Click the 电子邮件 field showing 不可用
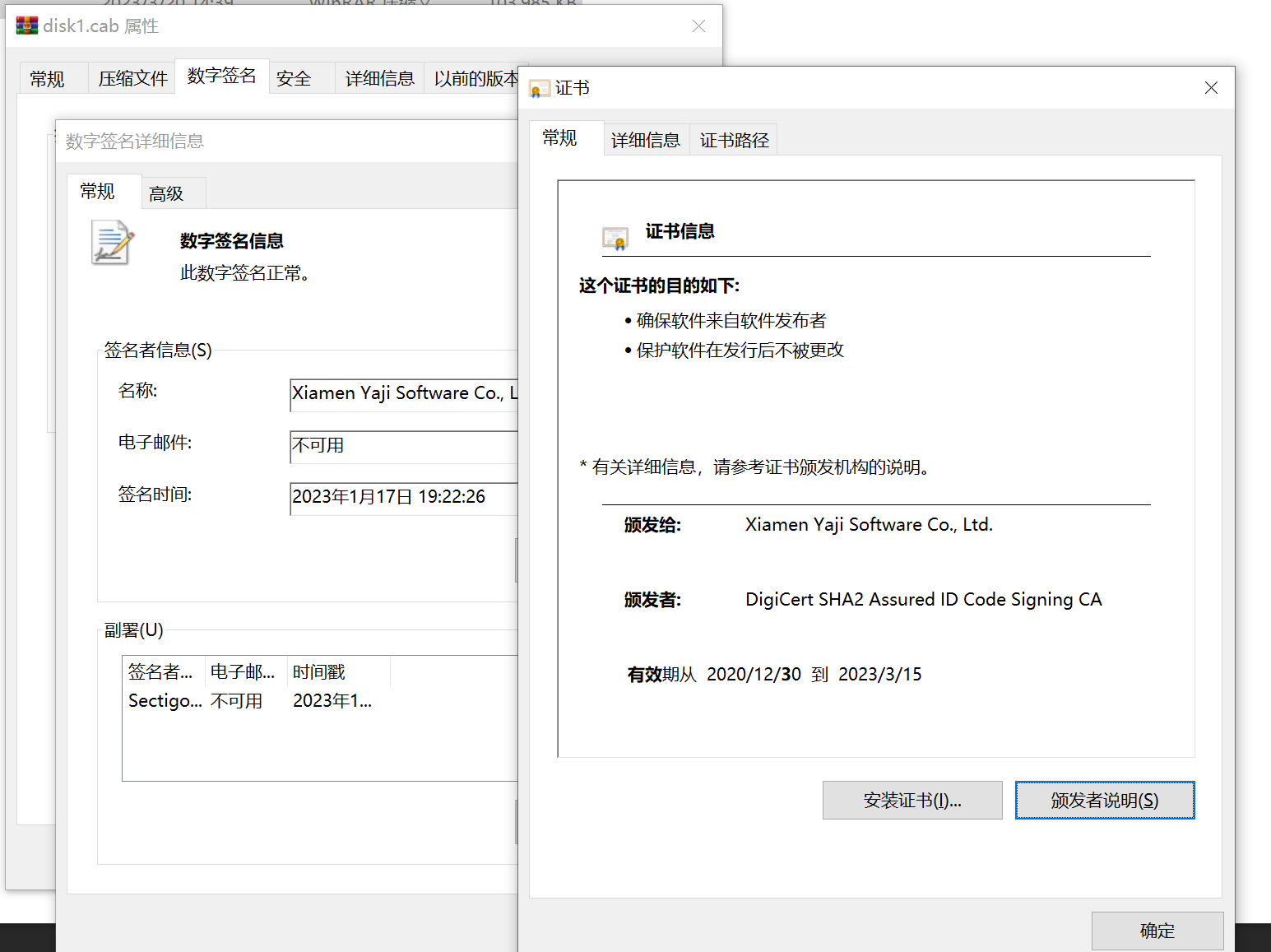Viewport: 1271px width, 952px height. pyautogui.click(x=404, y=446)
